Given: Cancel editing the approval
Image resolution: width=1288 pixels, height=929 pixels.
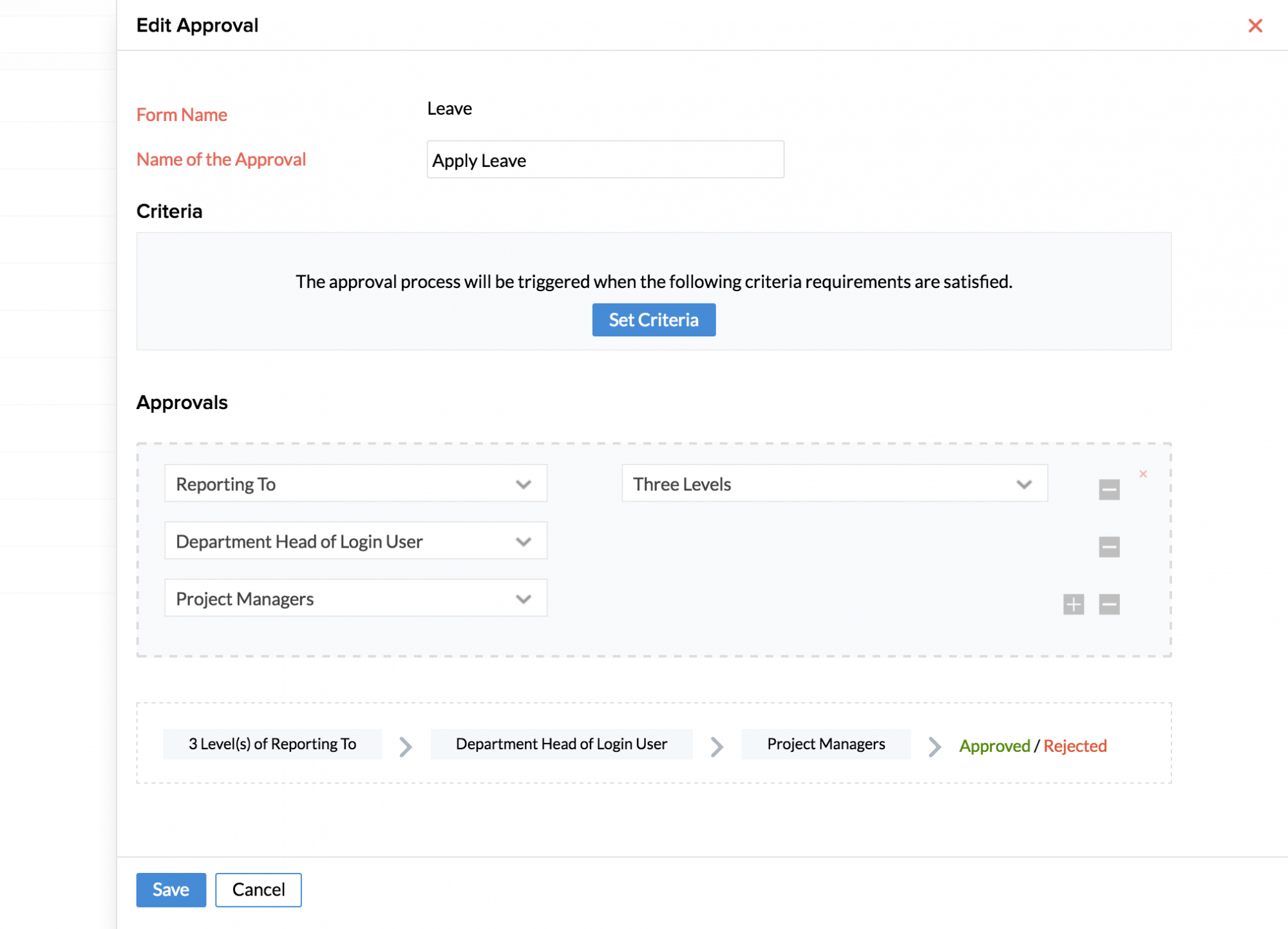Looking at the screenshot, I should tap(258, 890).
